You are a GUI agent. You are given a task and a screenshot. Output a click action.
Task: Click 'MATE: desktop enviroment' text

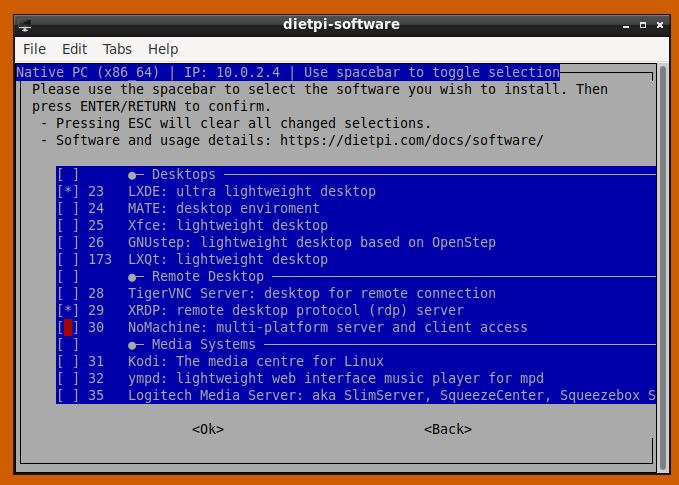coord(223,208)
